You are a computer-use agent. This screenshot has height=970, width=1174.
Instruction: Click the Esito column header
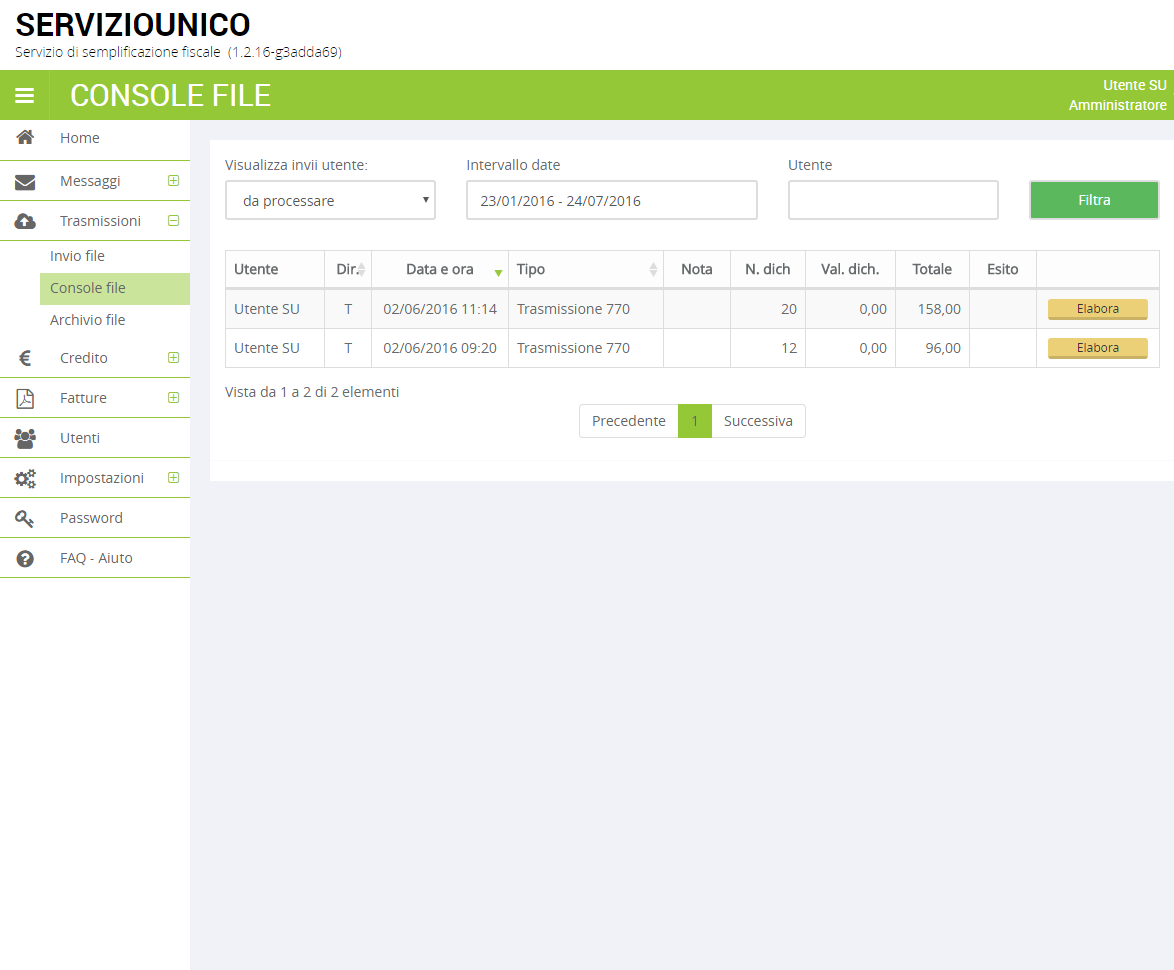1003,269
